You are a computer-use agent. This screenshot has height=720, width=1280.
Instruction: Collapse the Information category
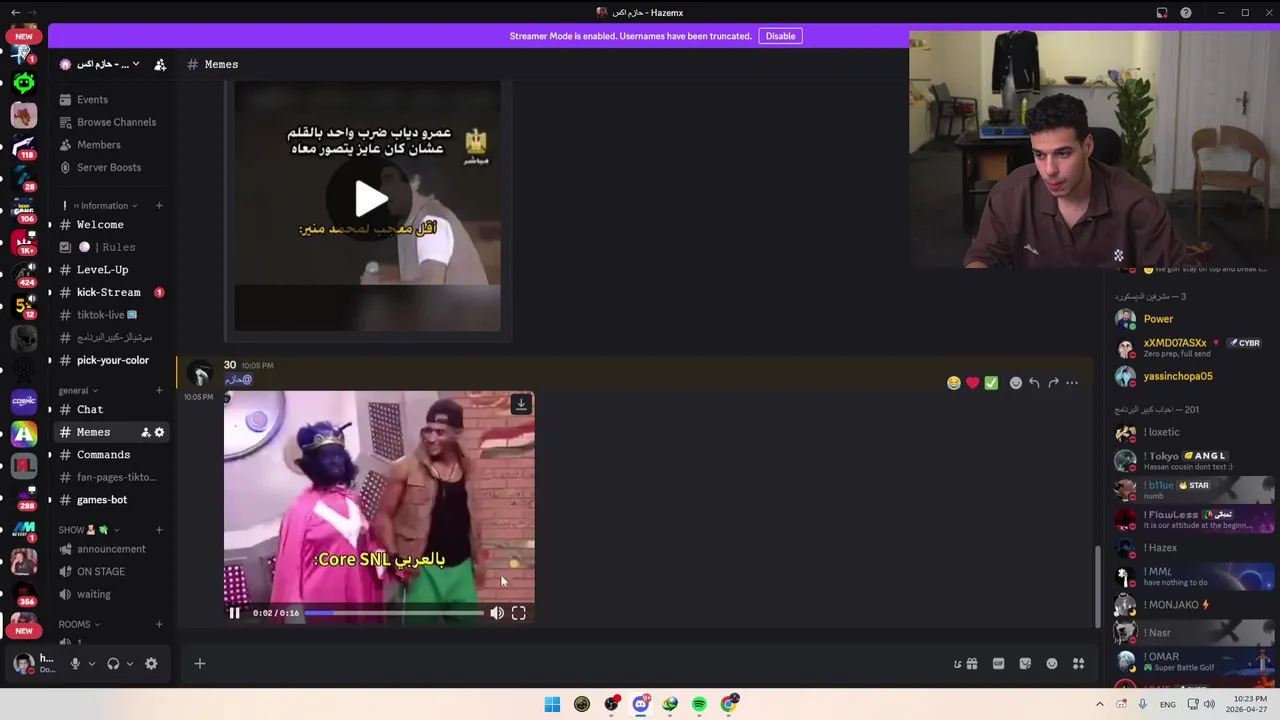point(104,206)
